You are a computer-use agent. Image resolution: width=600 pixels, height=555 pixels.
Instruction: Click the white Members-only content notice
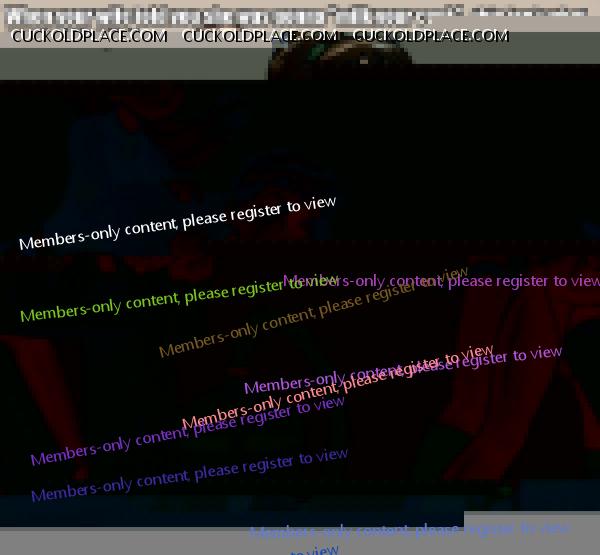point(177,224)
